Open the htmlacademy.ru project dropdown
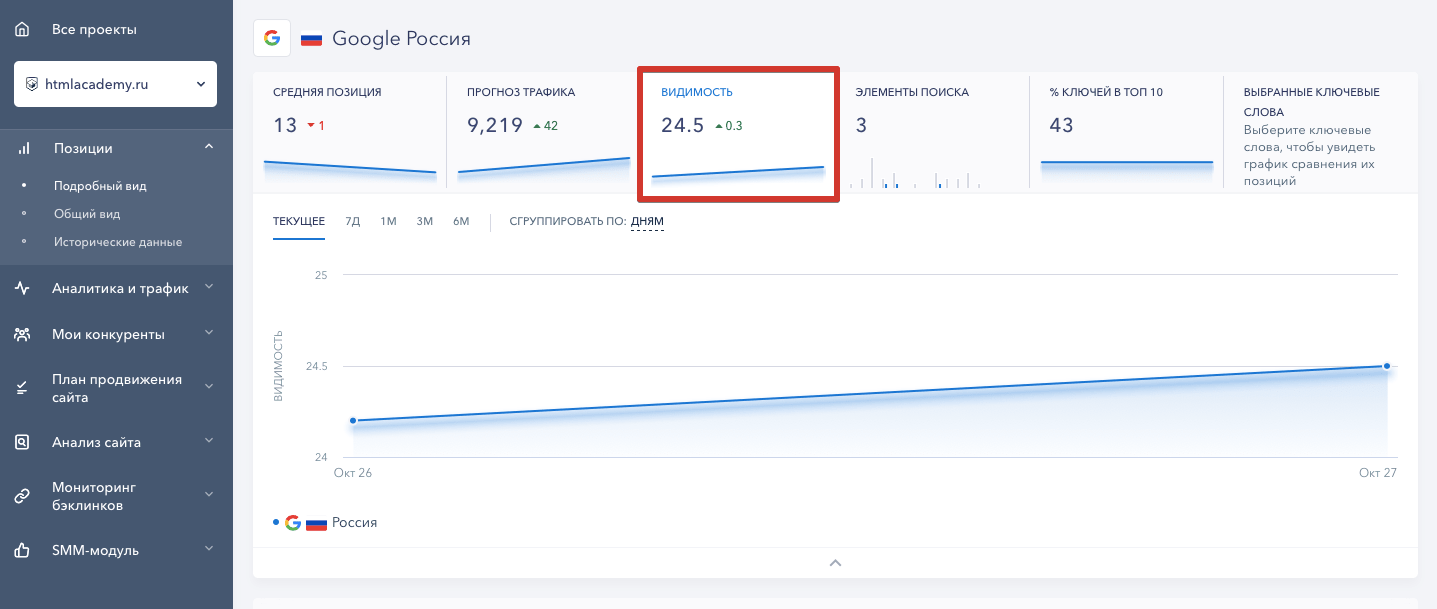 click(x=115, y=85)
